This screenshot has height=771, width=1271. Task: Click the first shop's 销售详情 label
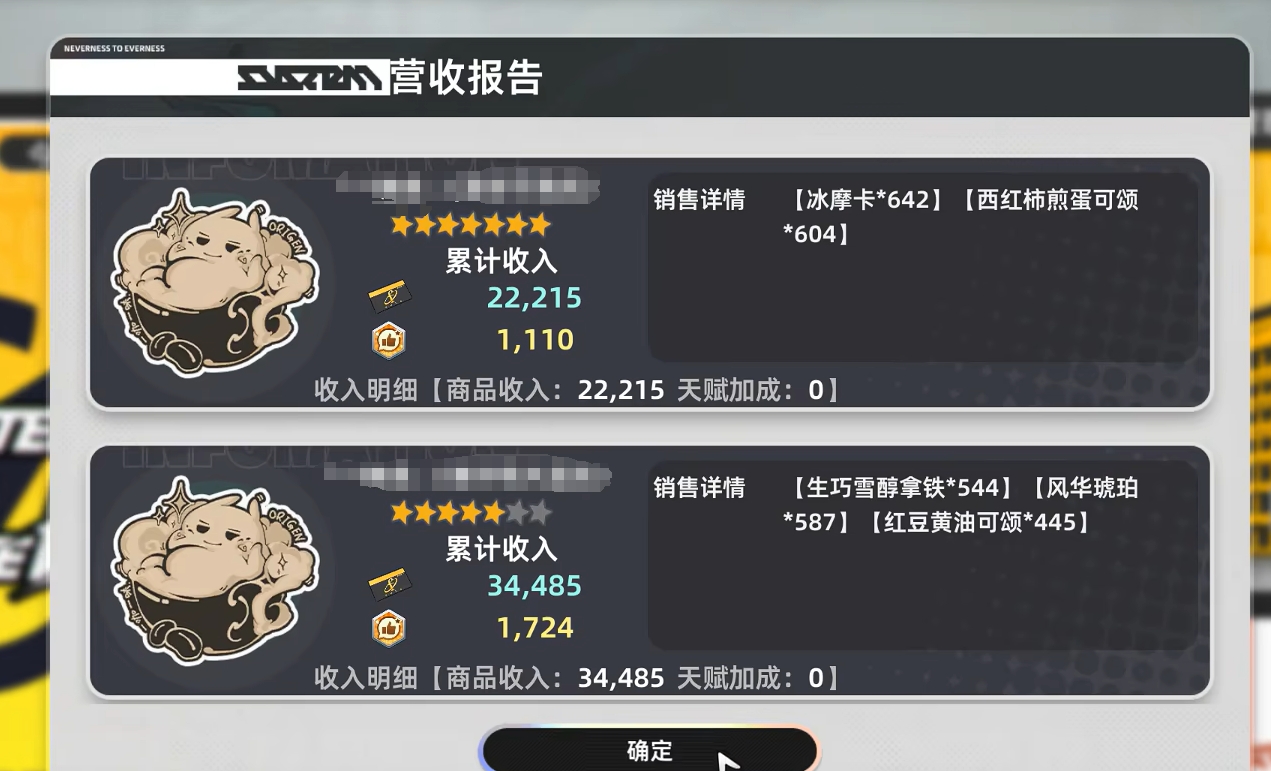click(699, 200)
